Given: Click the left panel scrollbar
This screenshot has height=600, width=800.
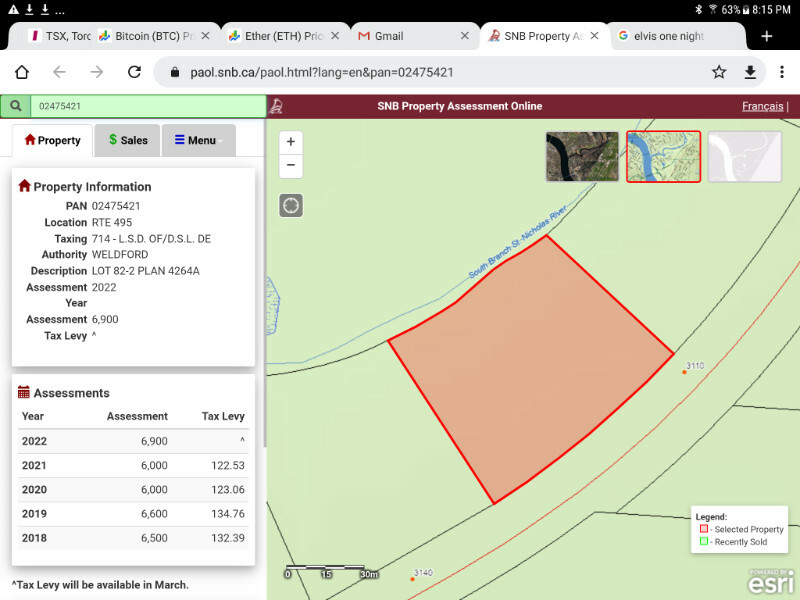Looking at the screenshot, I should point(264,283).
